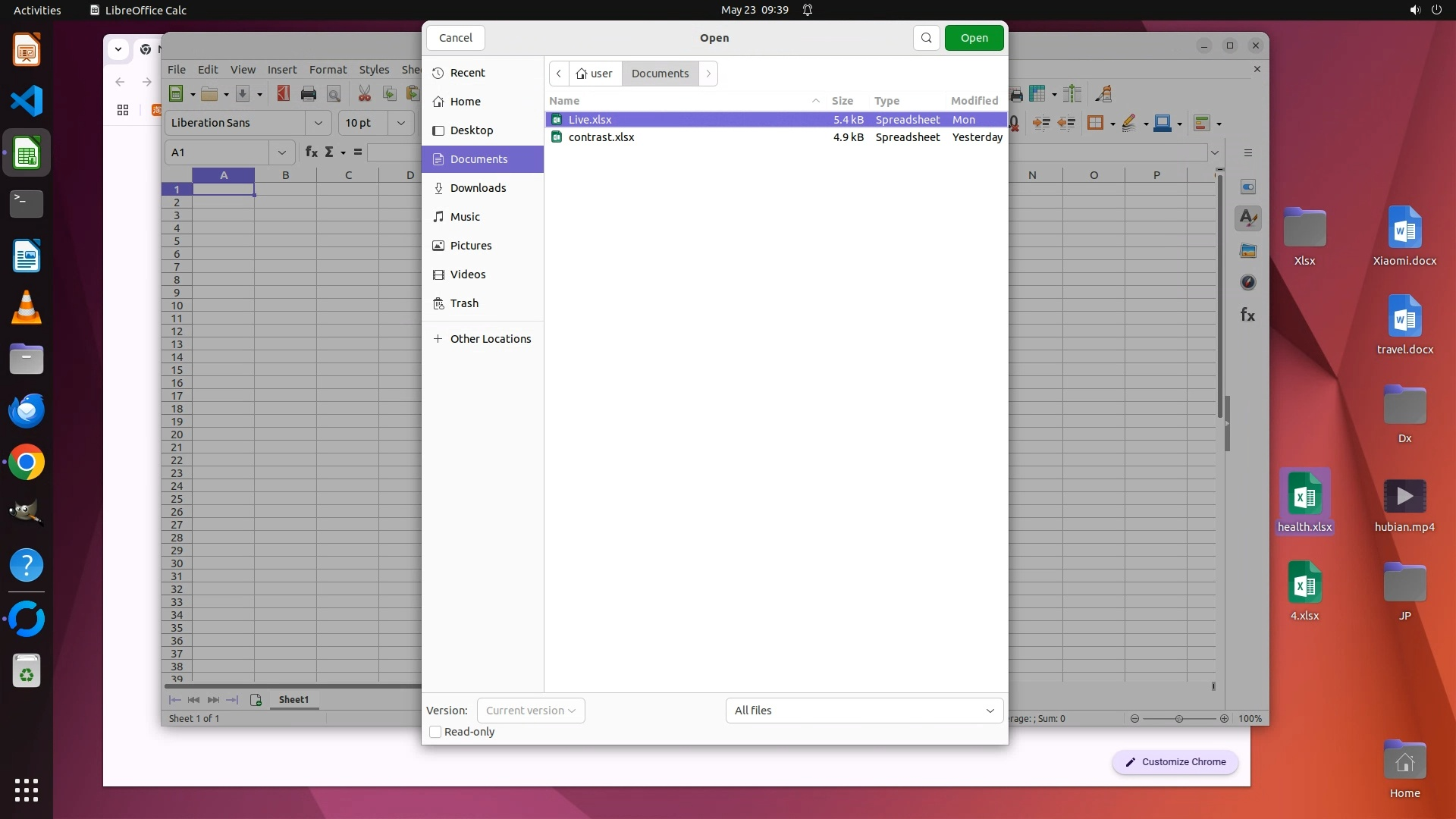Open the Function Wizard fx icon
1456x819 pixels.
click(311, 152)
